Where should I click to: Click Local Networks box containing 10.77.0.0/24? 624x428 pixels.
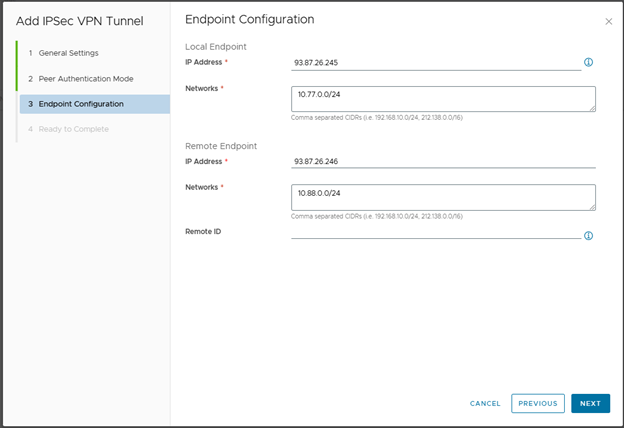point(440,98)
